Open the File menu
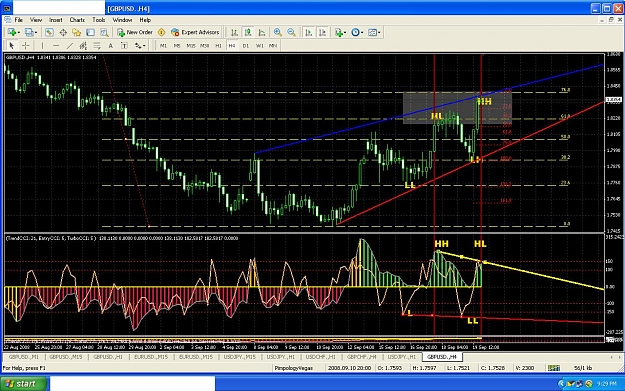The height and width of the screenshot is (391, 625). pos(18,20)
